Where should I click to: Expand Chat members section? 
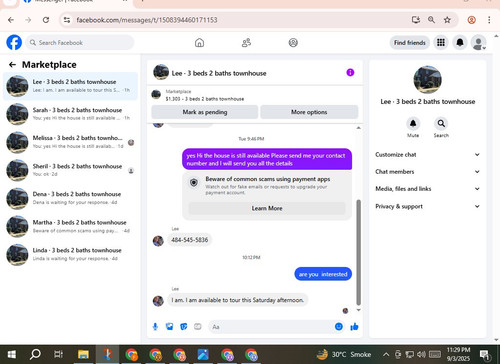(x=427, y=172)
